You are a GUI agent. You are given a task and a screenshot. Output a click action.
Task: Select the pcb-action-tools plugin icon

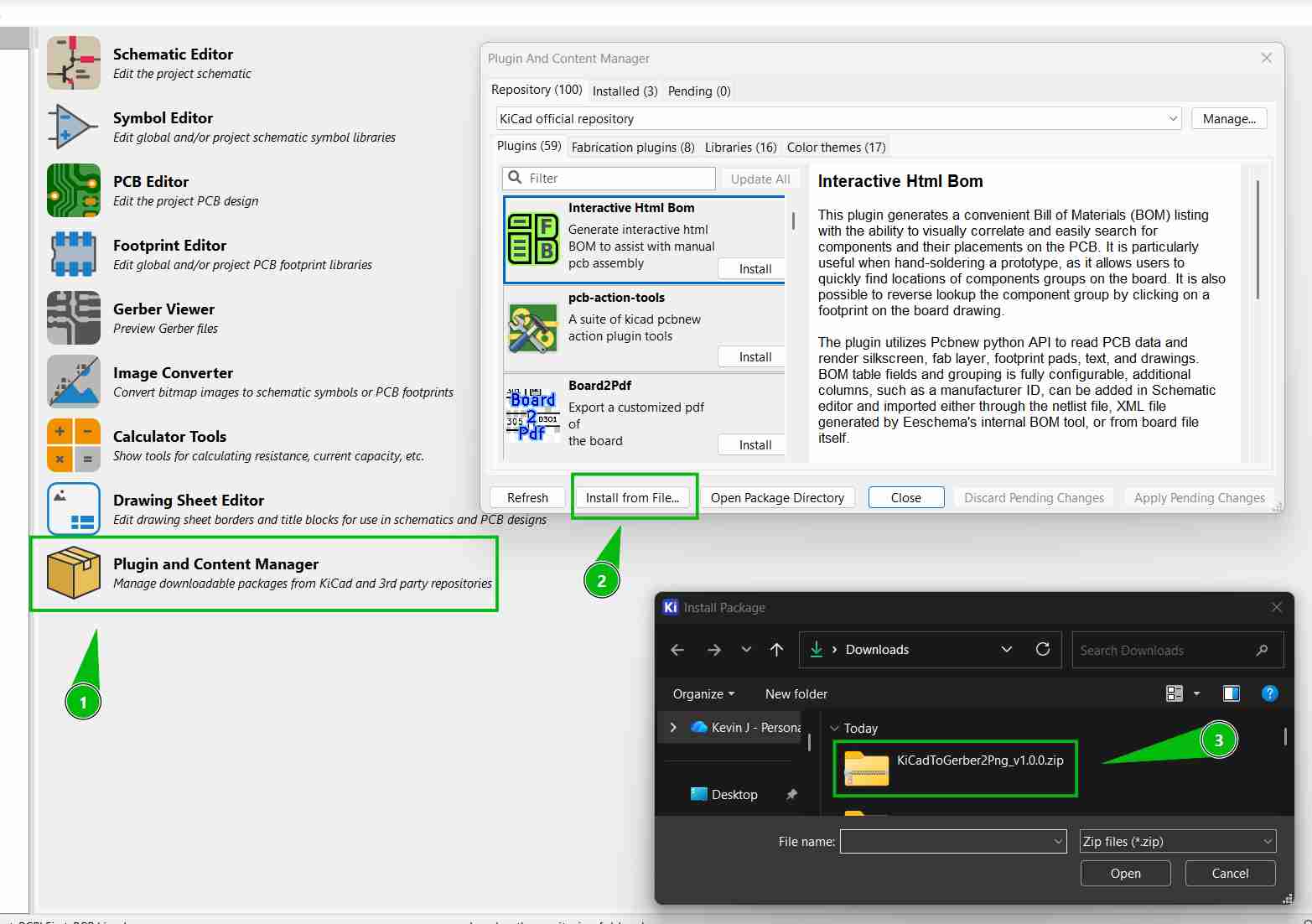click(x=533, y=328)
